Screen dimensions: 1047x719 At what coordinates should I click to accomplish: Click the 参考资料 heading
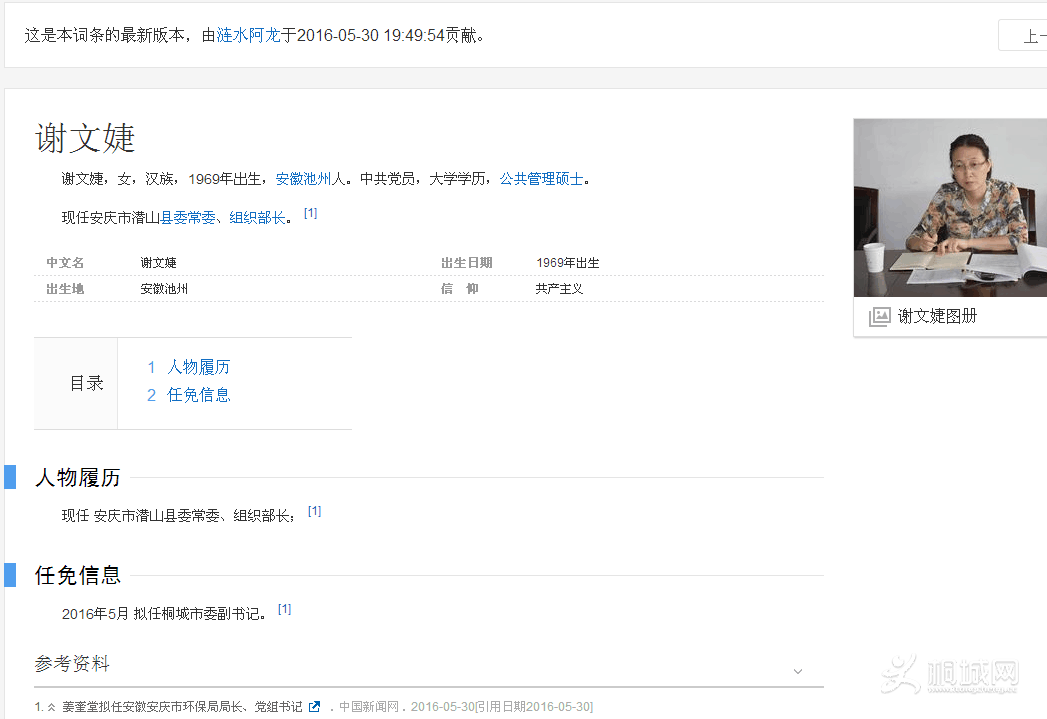[x=72, y=663]
